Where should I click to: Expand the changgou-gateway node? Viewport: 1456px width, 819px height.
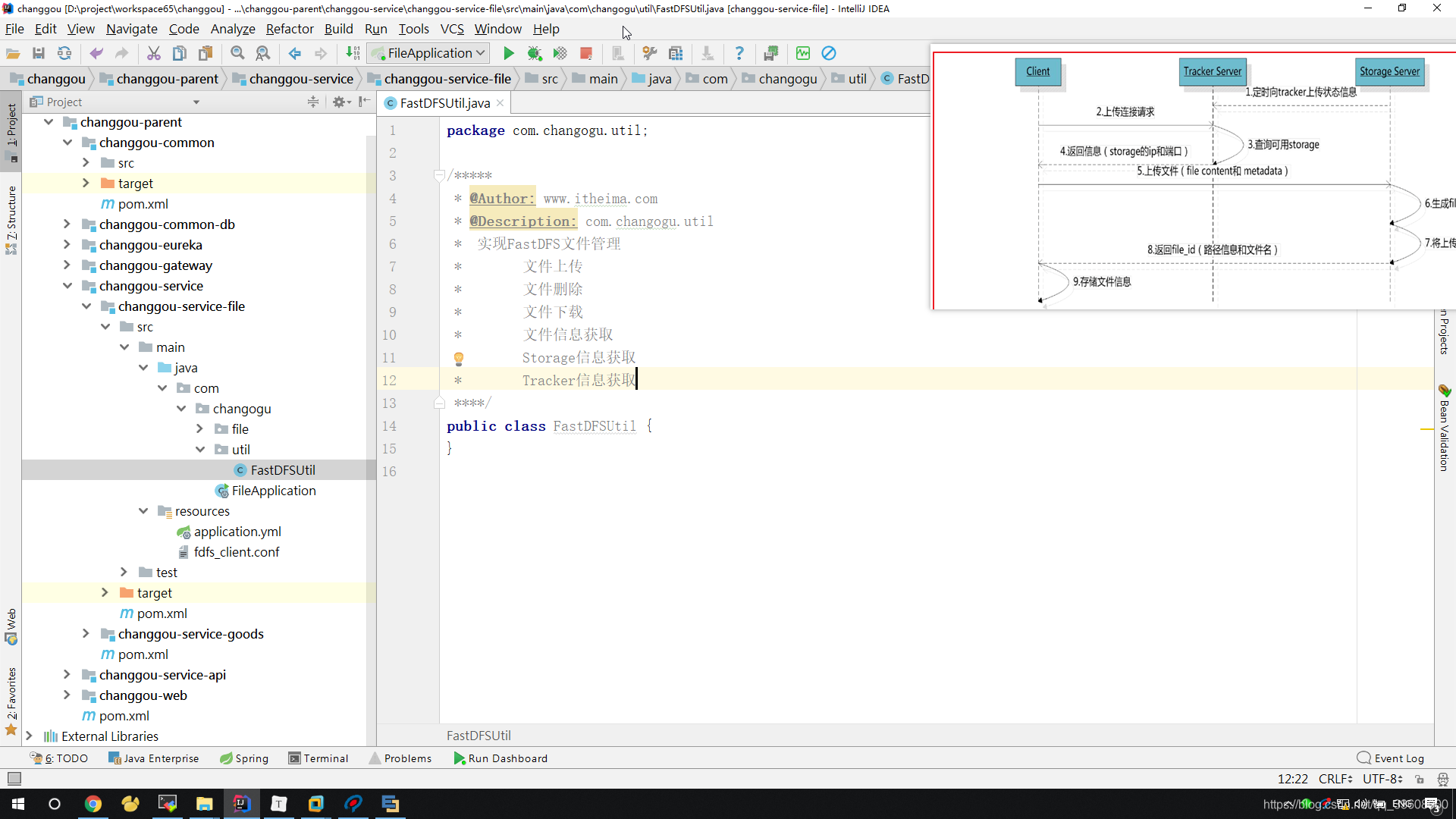(x=67, y=265)
